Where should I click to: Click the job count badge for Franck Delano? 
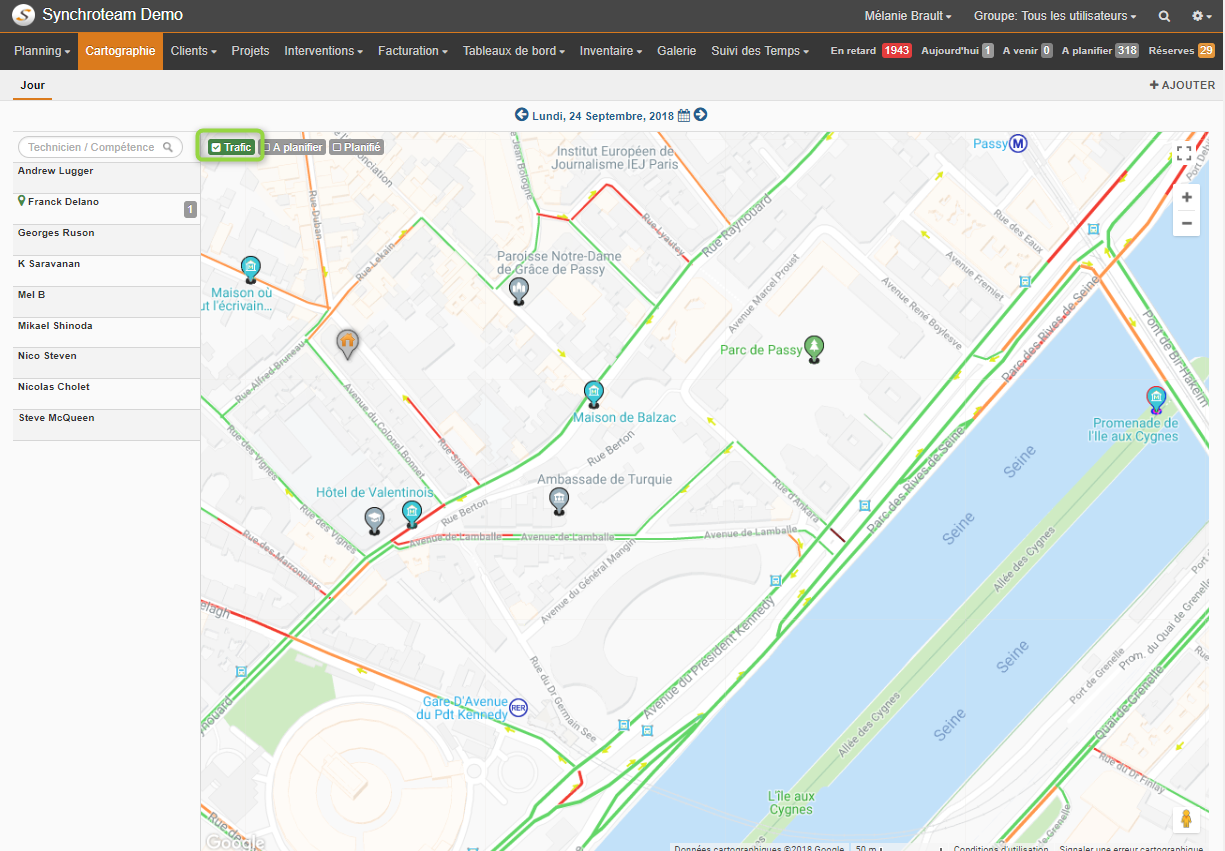(x=190, y=210)
